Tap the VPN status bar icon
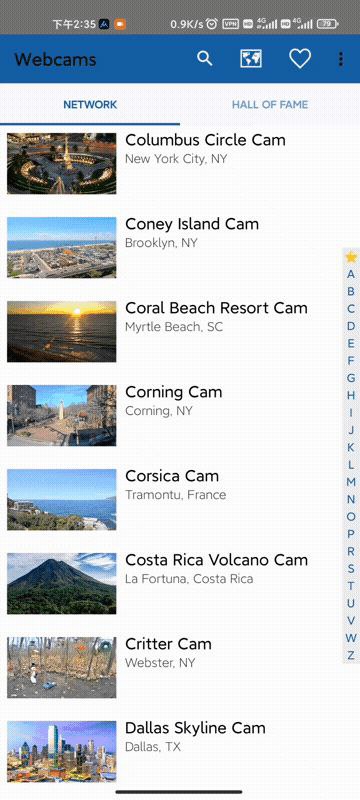 tap(230, 23)
